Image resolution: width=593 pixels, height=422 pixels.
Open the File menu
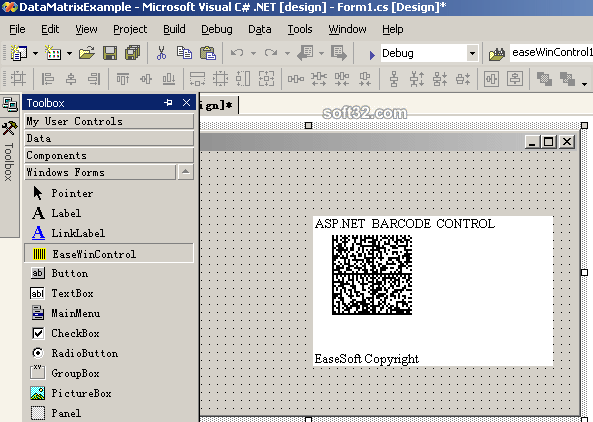(x=17, y=29)
